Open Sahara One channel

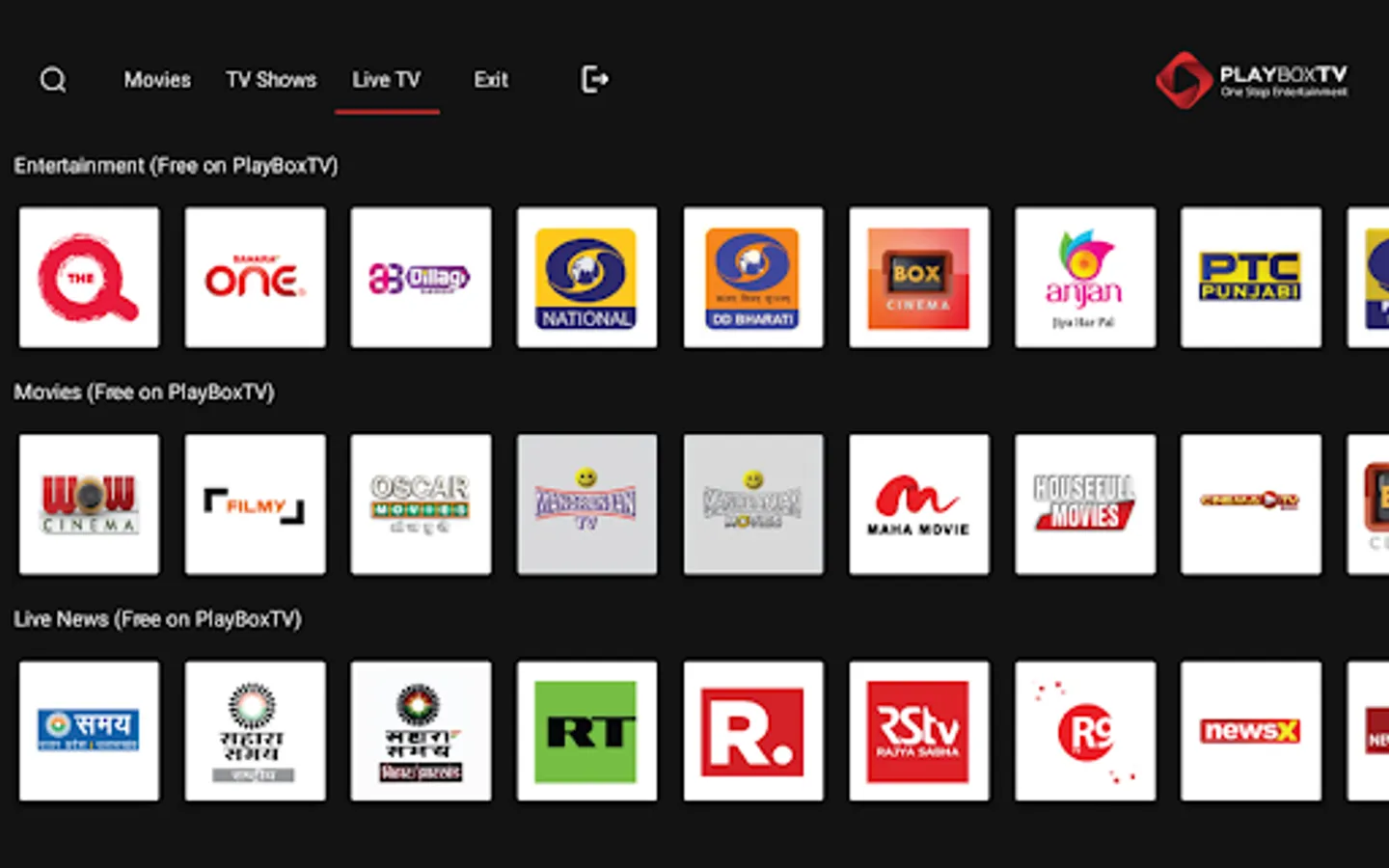pos(256,278)
